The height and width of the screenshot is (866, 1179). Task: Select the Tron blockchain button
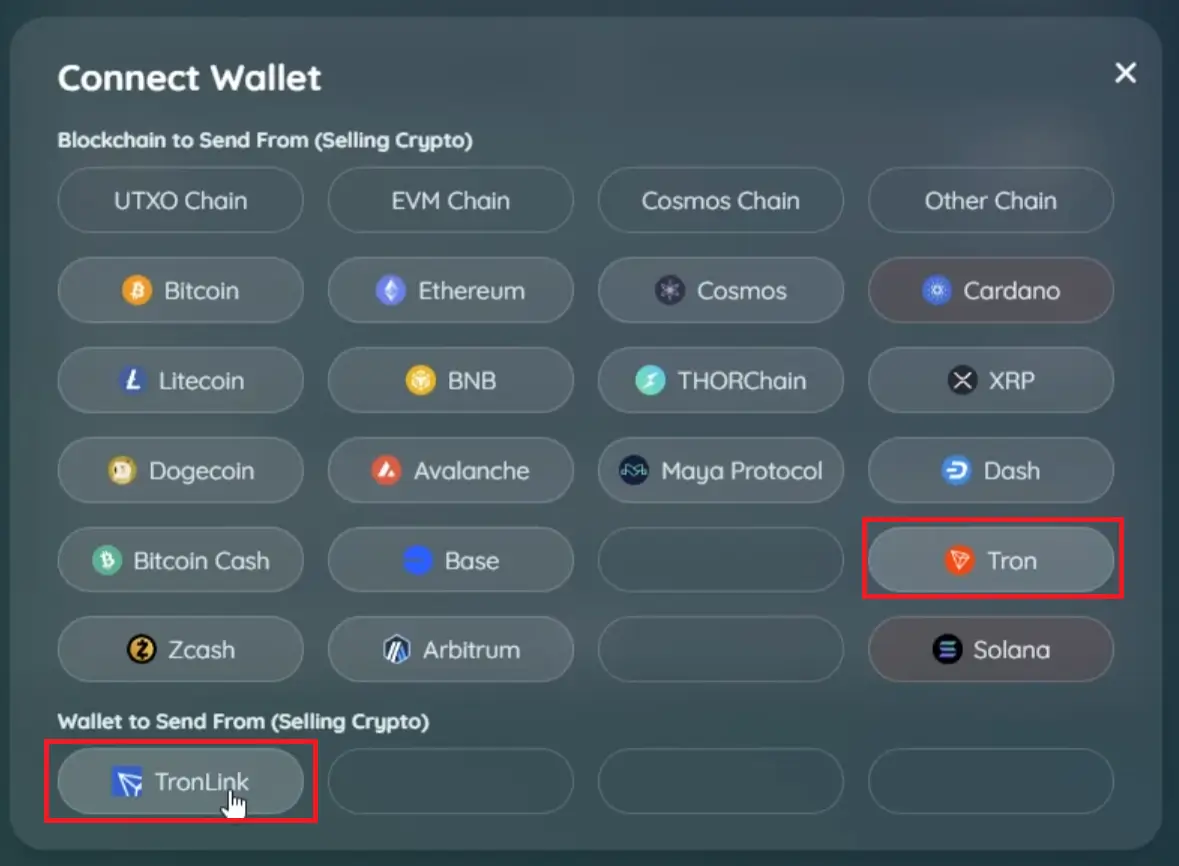pos(991,561)
